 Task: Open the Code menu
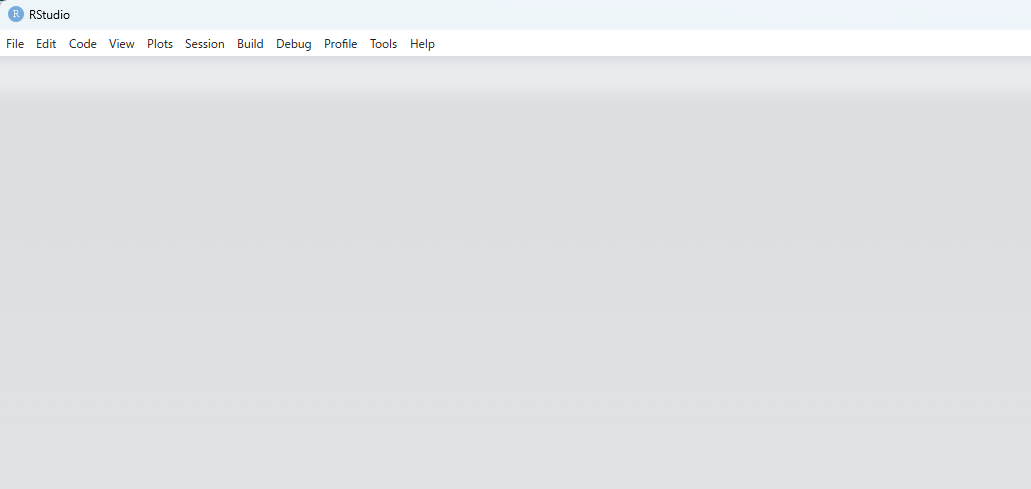pyautogui.click(x=83, y=44)
